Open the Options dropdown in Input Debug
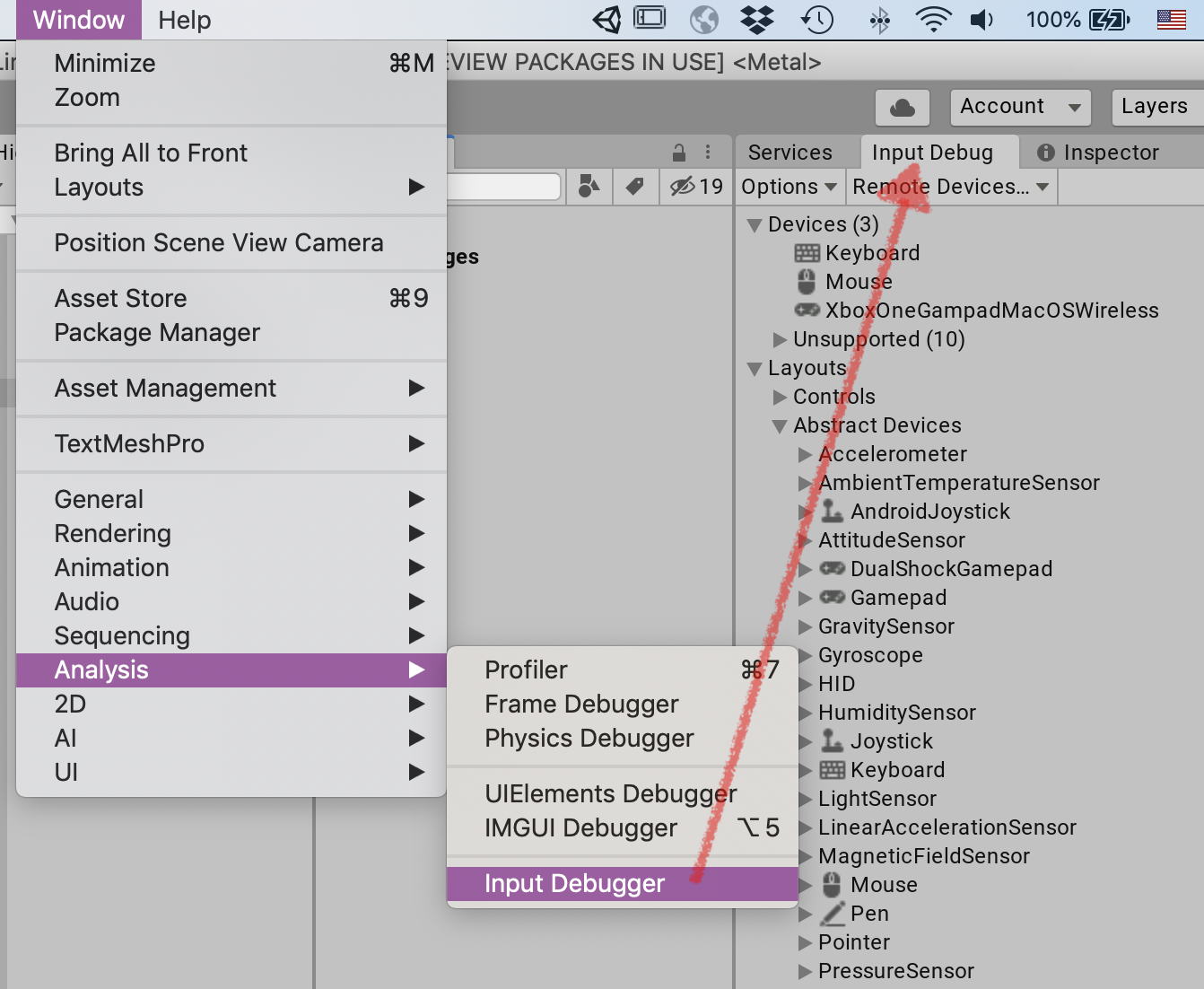The image size is (1204, 989). [789, 187]
